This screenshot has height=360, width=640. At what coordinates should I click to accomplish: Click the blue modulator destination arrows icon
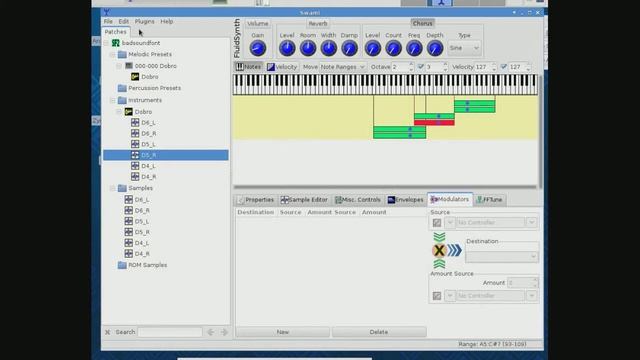point(454,250)
